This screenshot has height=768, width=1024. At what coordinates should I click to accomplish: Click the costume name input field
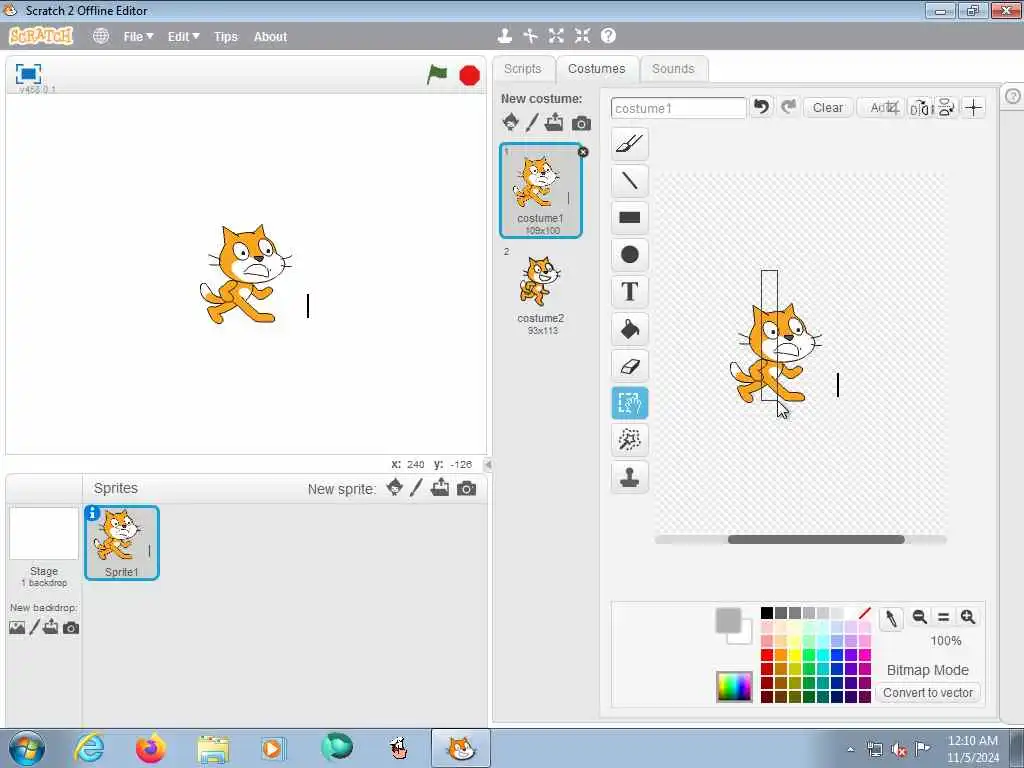click(x=679, y=108)
